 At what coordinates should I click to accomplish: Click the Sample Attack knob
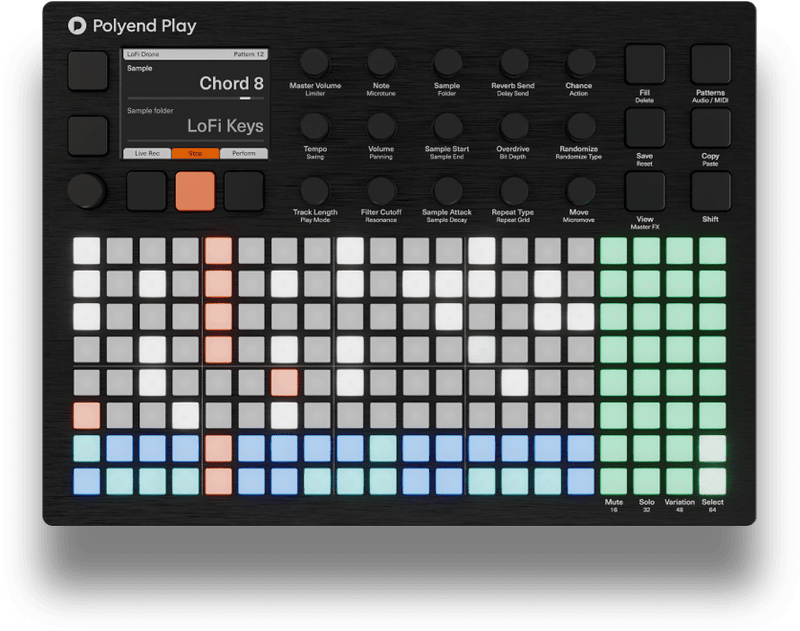pyautogui.click(x=447, y=190)
